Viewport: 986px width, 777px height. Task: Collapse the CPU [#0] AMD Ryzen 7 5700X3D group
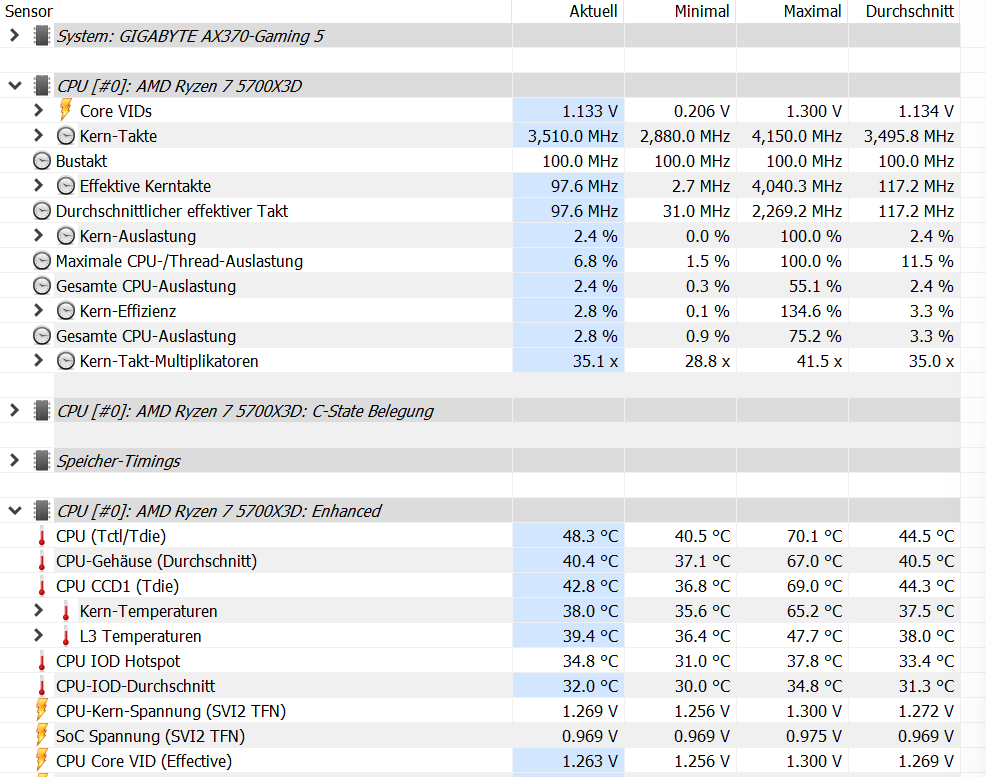click(14, 86)
